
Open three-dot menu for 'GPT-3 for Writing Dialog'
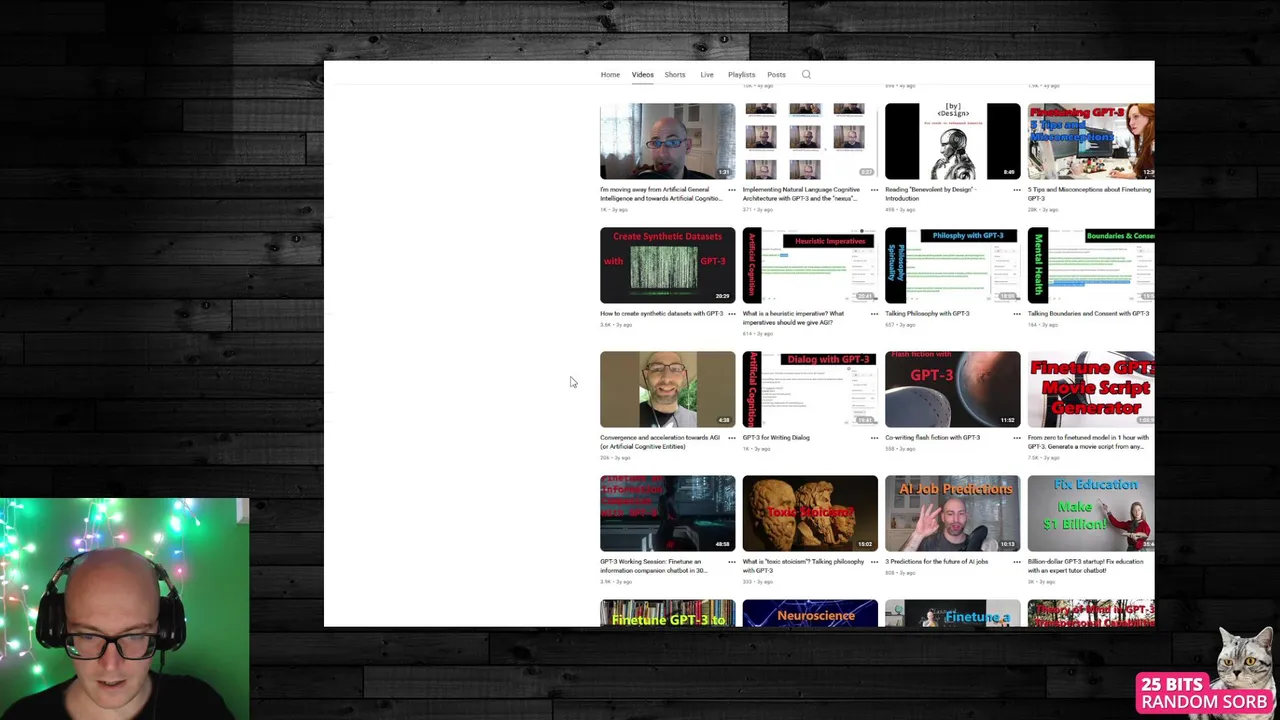tap(875, 437)
